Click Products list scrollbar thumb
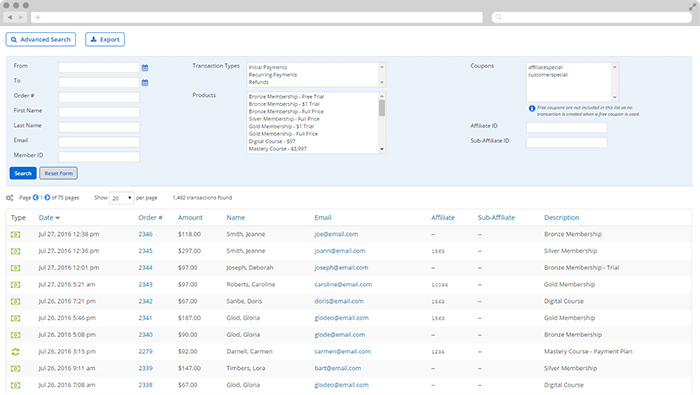This screenshot has width=700, height=395. [382, 108]
